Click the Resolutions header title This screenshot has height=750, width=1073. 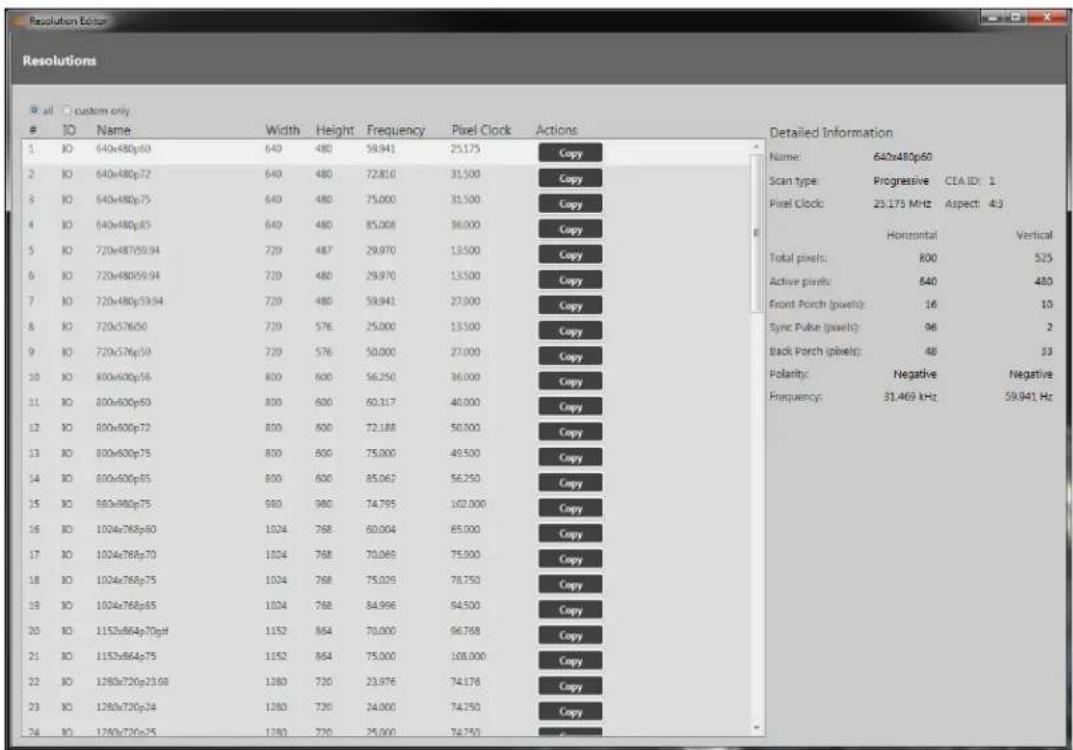[x=60, y=61]
